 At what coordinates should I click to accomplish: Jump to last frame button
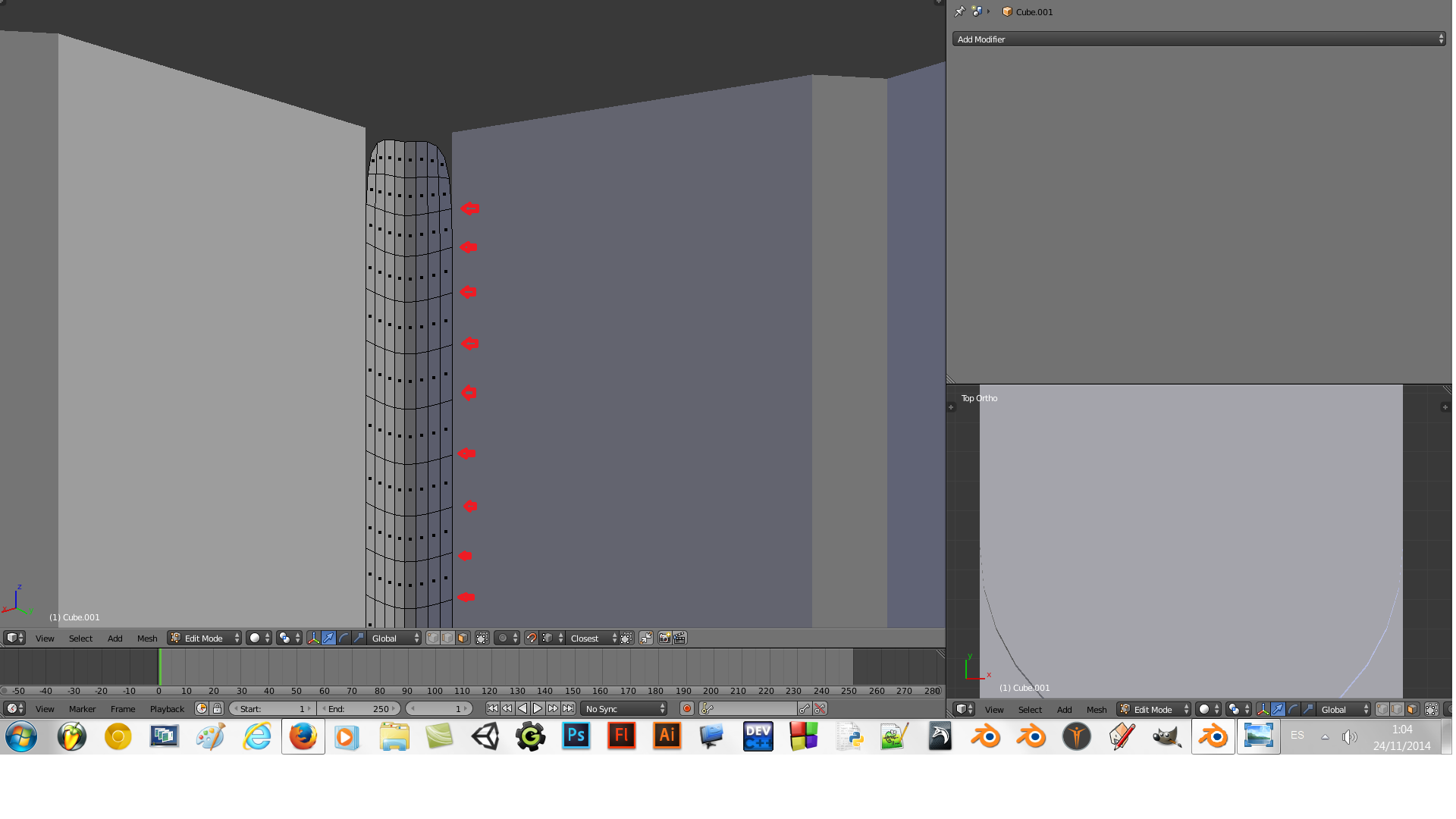pos(568,708)
